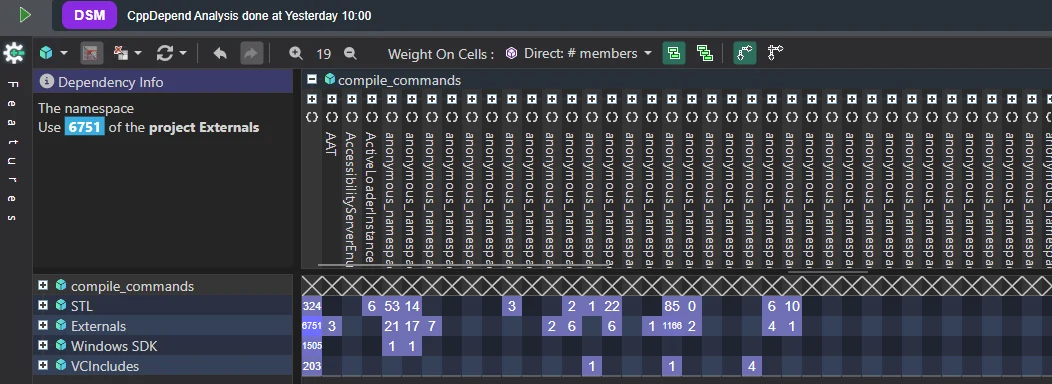Collapse the compile_commands column header
This screenshot has height=384, width=1052.
coord(311,79)
